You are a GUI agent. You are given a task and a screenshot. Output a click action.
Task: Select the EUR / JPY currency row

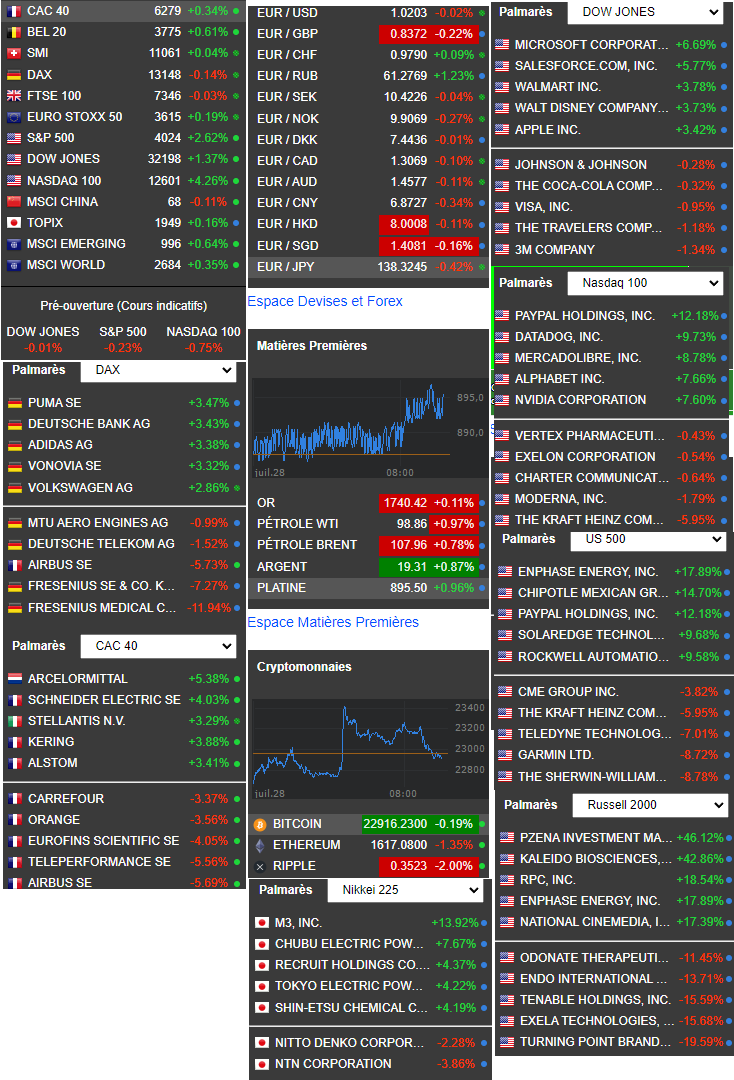click(x=368, y=267)
